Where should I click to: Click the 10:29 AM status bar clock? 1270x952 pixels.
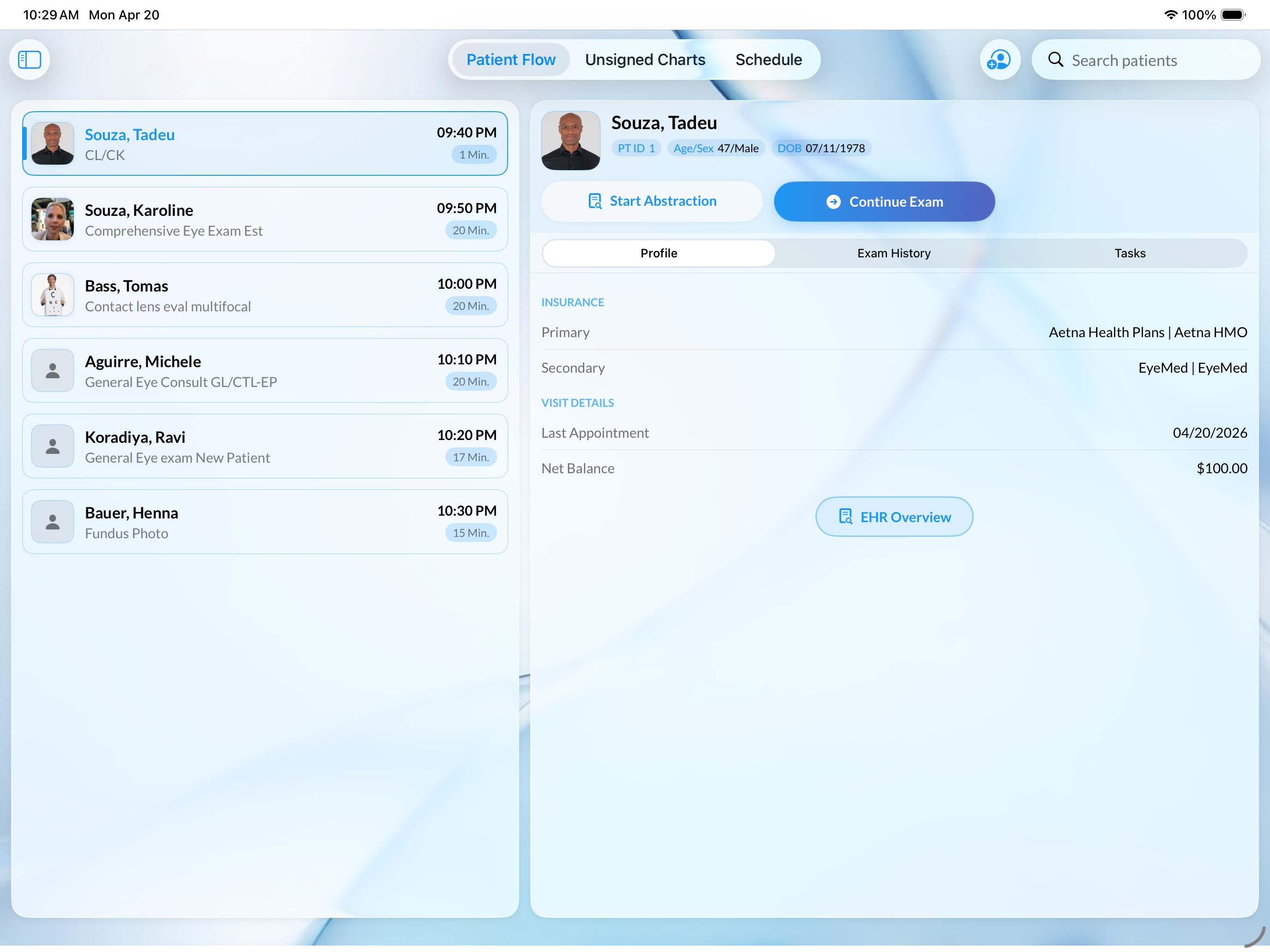click(50, 15)
